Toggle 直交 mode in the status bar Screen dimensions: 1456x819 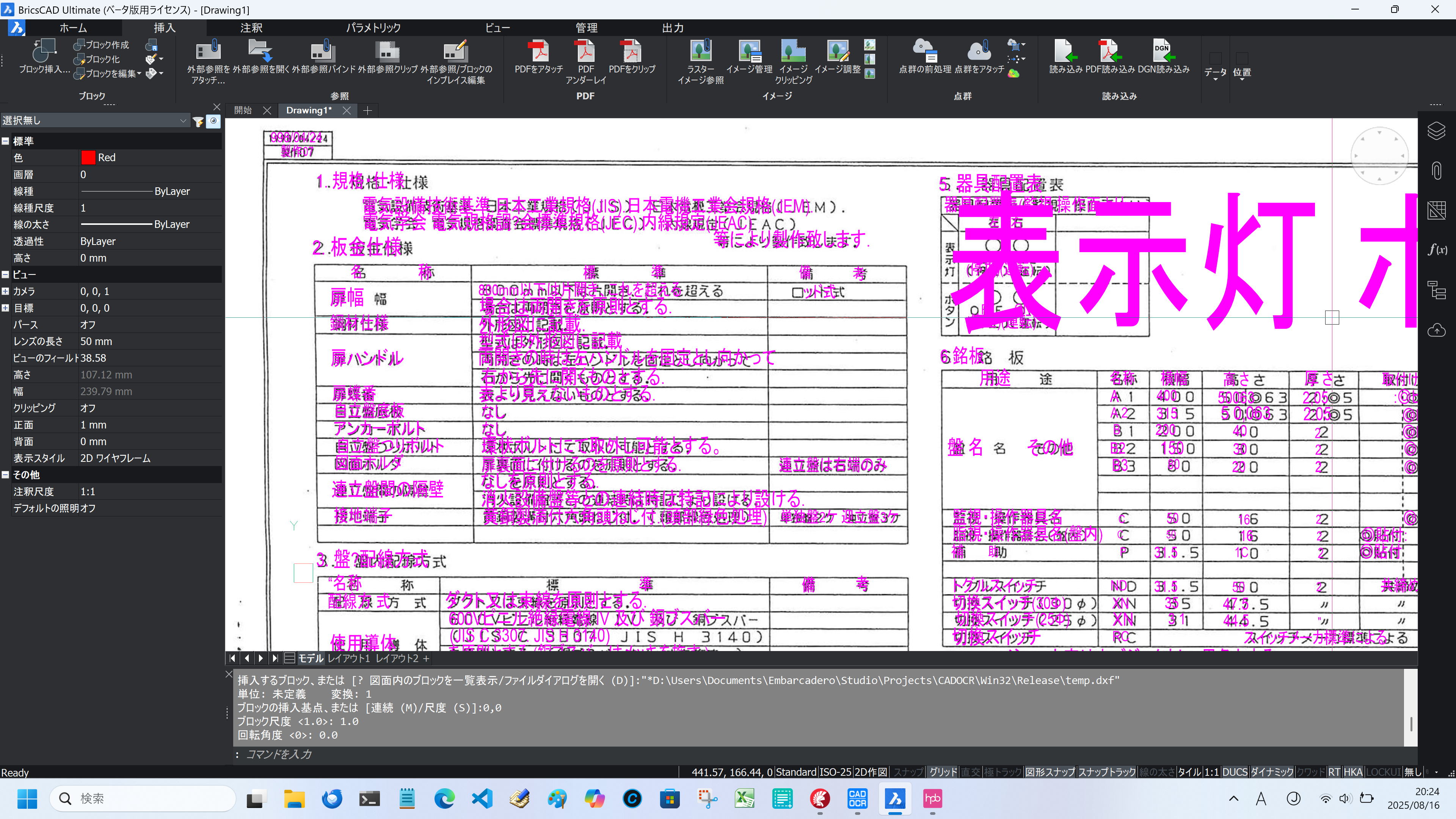(970, 772)
